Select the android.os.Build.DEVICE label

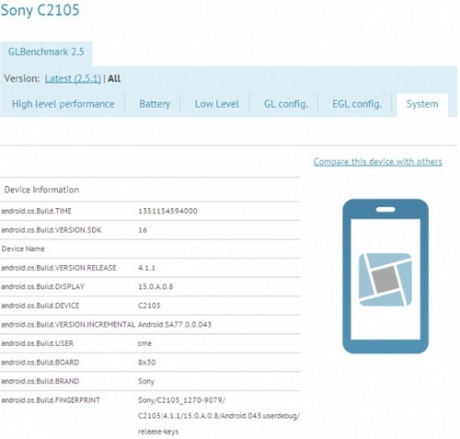click(40, 306)
